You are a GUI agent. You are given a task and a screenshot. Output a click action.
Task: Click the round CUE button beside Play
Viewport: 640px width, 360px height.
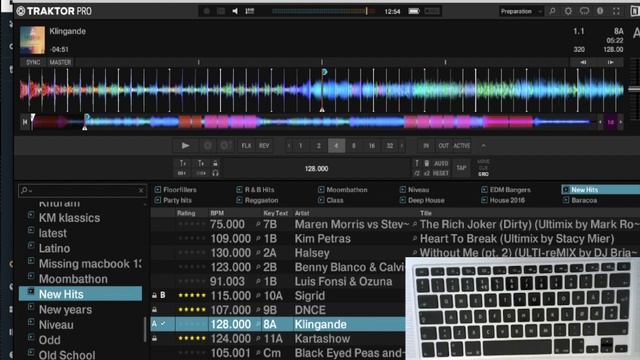tap(208, 145)
